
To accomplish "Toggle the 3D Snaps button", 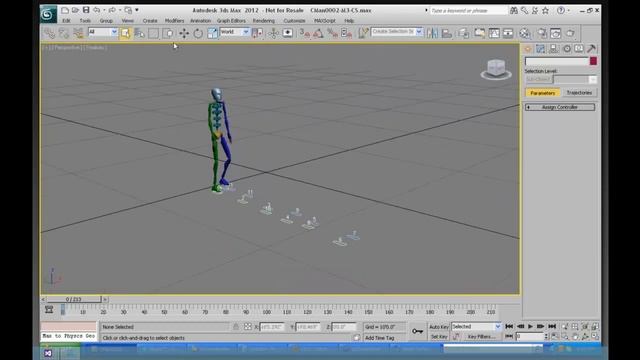I will point(304,33).
